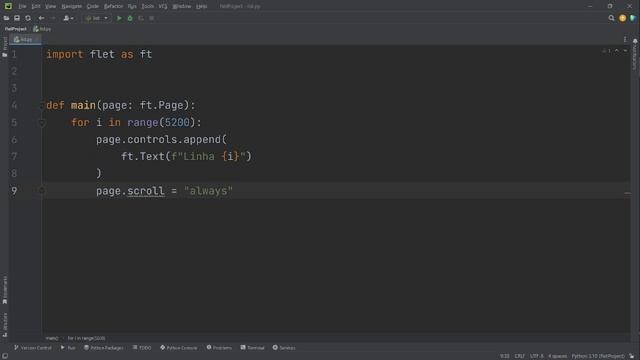This screenshot has width=640, height=360.
Task: Click the warning stripe on the scrollbar
Action: tap(627, 193)
